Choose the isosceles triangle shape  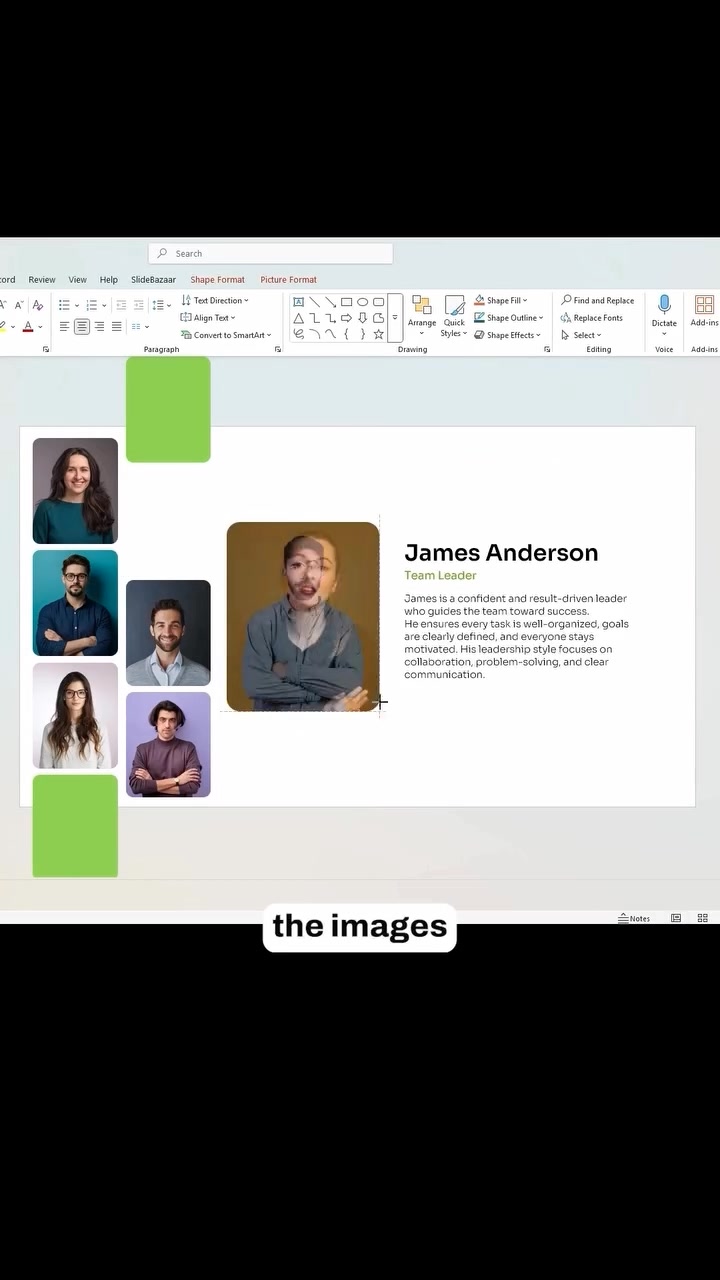click(x=298, y=318)
